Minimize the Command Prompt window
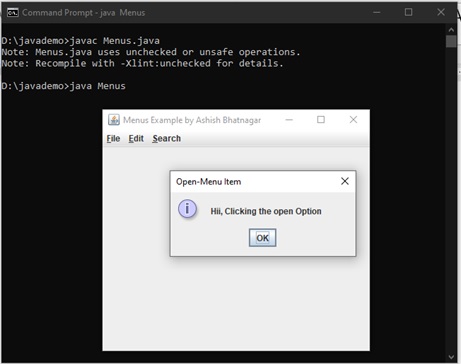 point(377,13)
